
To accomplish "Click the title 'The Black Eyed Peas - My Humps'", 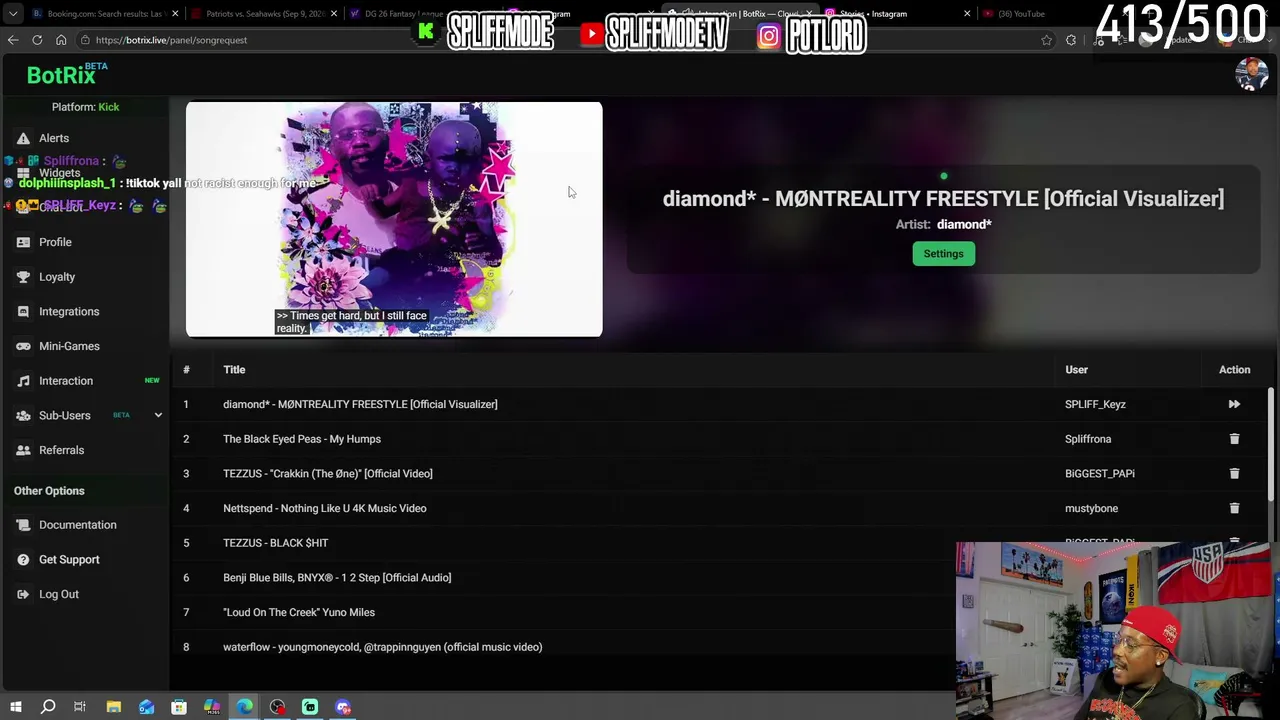I will [302, 439].
